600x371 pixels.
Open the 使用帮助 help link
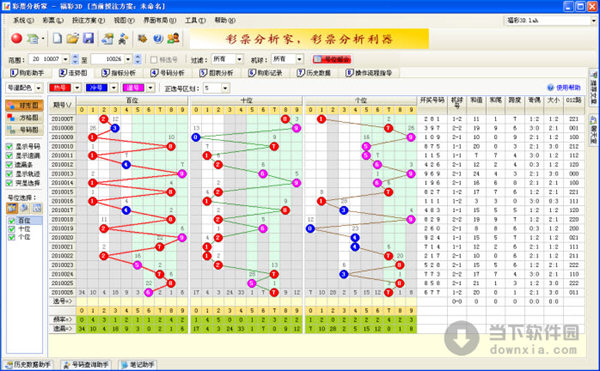click(x=564, y=88)
